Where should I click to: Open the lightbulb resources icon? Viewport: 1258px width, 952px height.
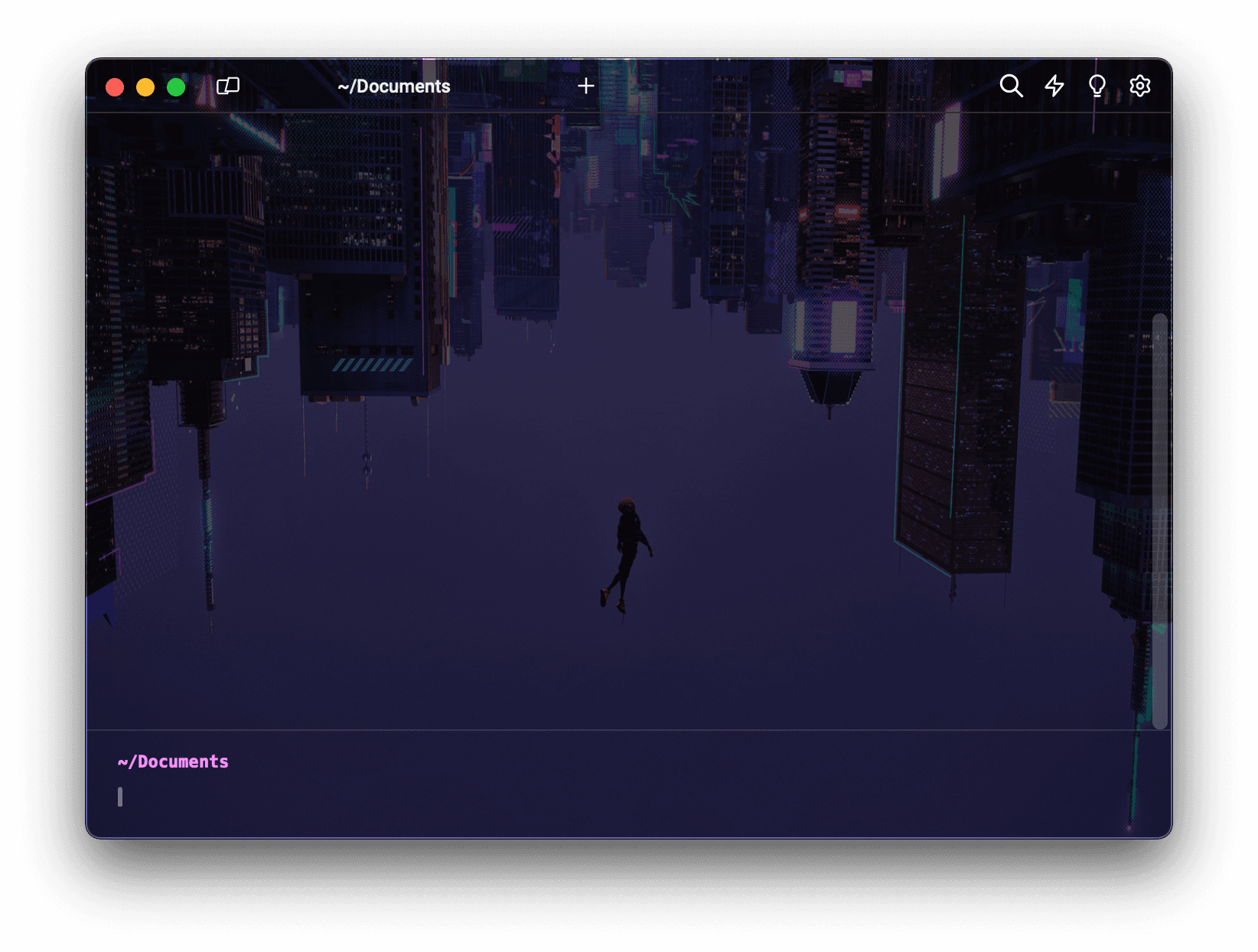(1097, 86)
